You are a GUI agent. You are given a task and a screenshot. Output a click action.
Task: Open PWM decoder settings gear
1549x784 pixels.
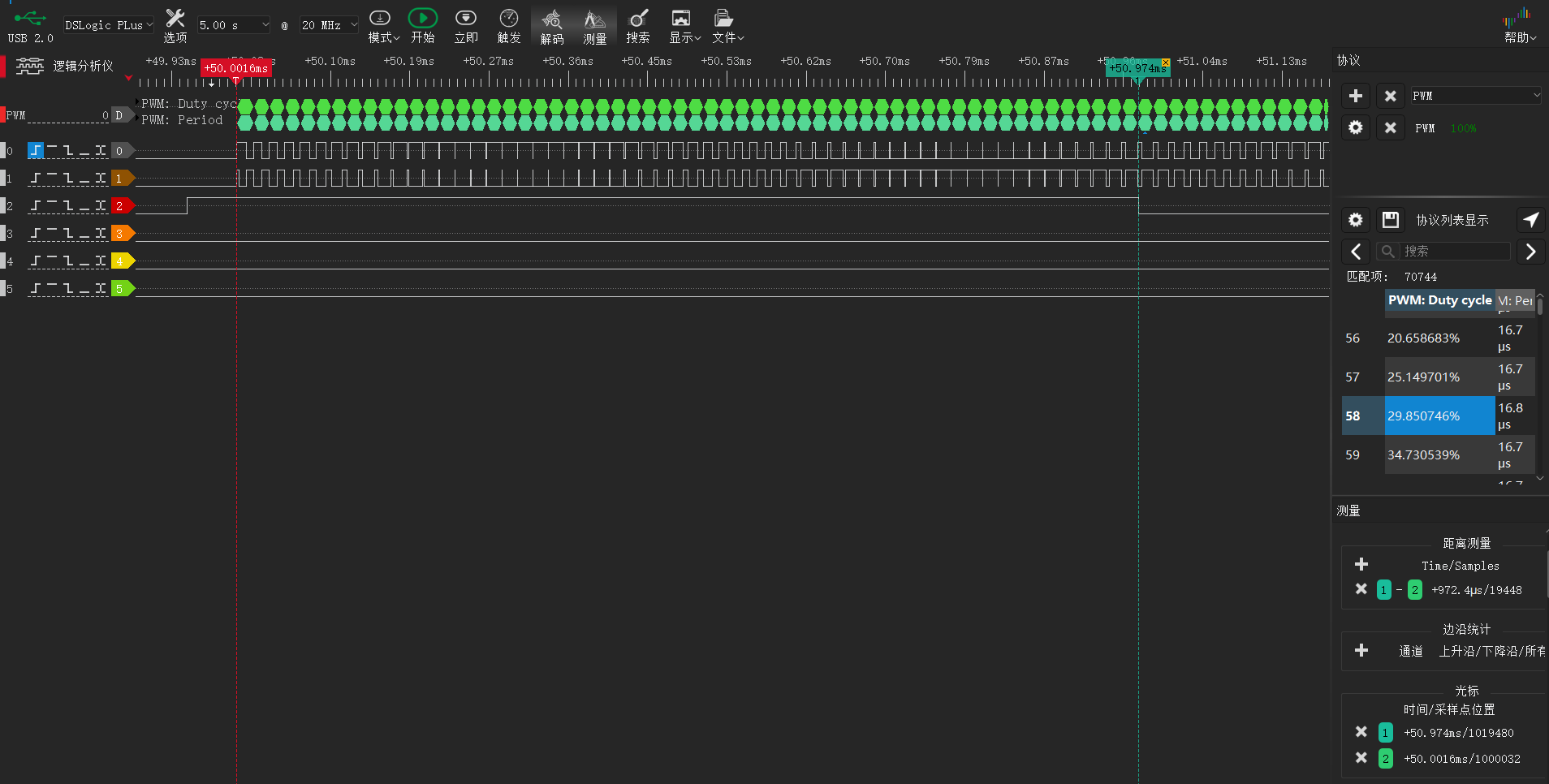(1356, 128)
